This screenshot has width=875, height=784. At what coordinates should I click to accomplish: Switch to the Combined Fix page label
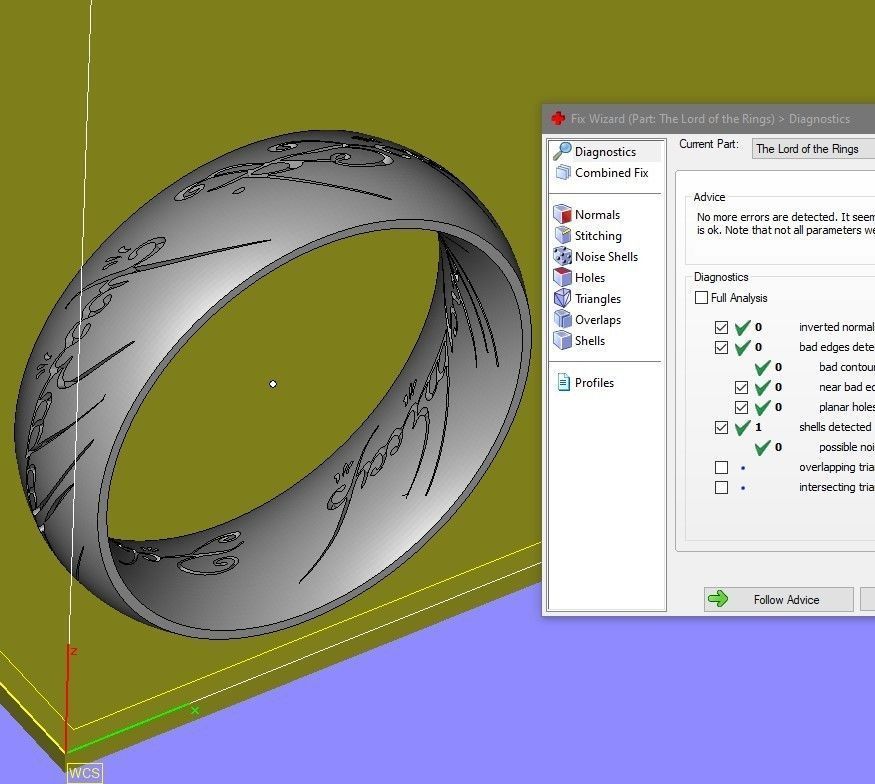[x=612, y=173]
